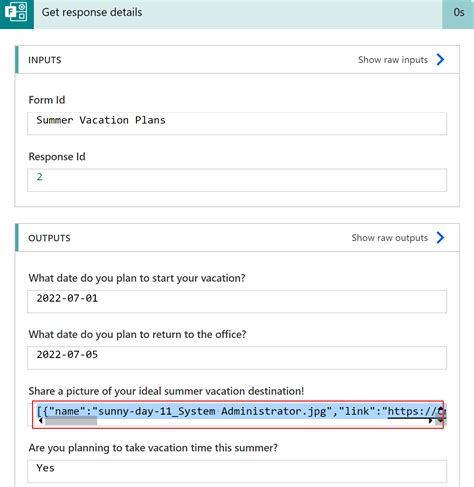Select the vacation start date output field
This screenshot has height=487, width=474.
[x=237, y=301]
